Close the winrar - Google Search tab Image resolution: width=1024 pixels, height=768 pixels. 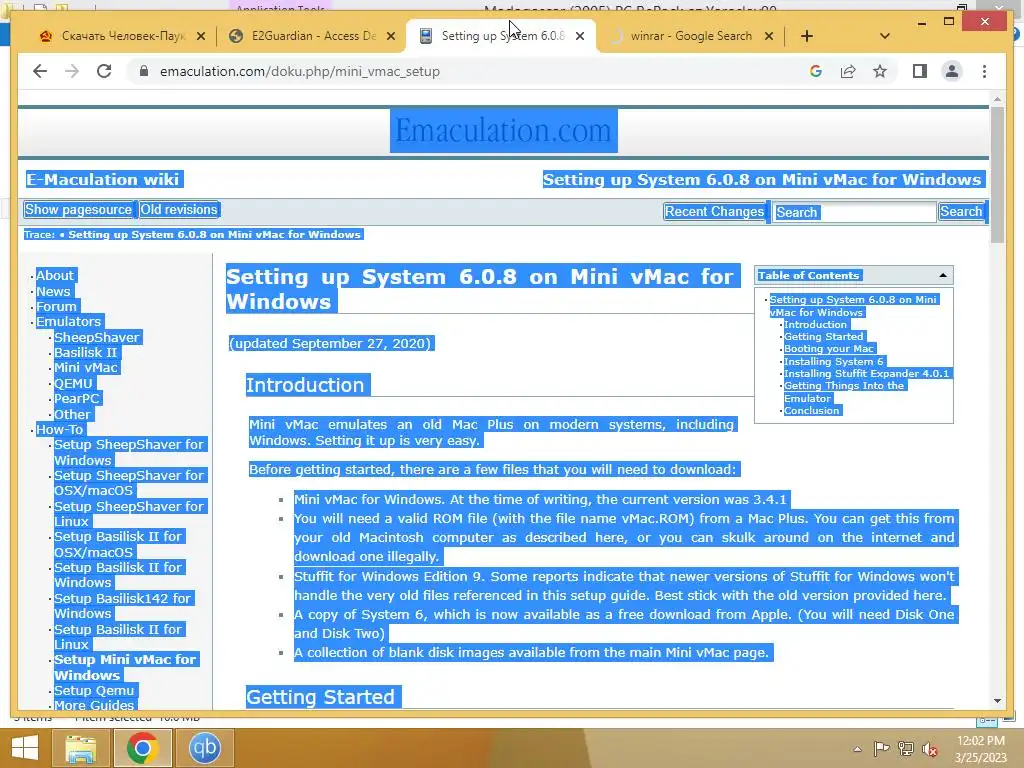pos(769,36)
